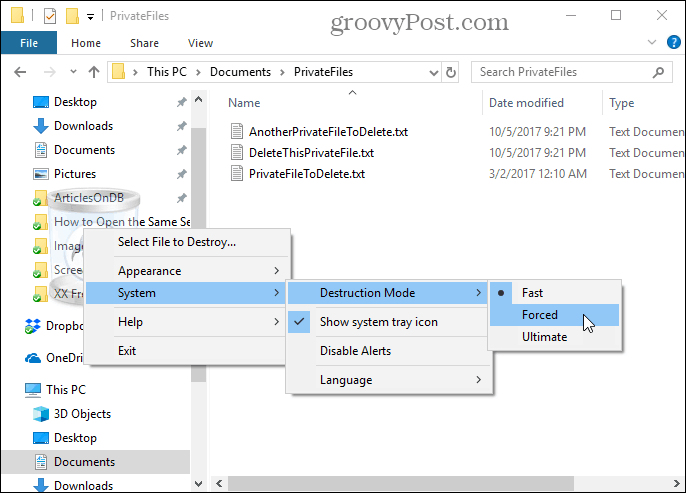Click Exit in the context menu
Viewport: 686px width, 493px height.
[186, 351]
